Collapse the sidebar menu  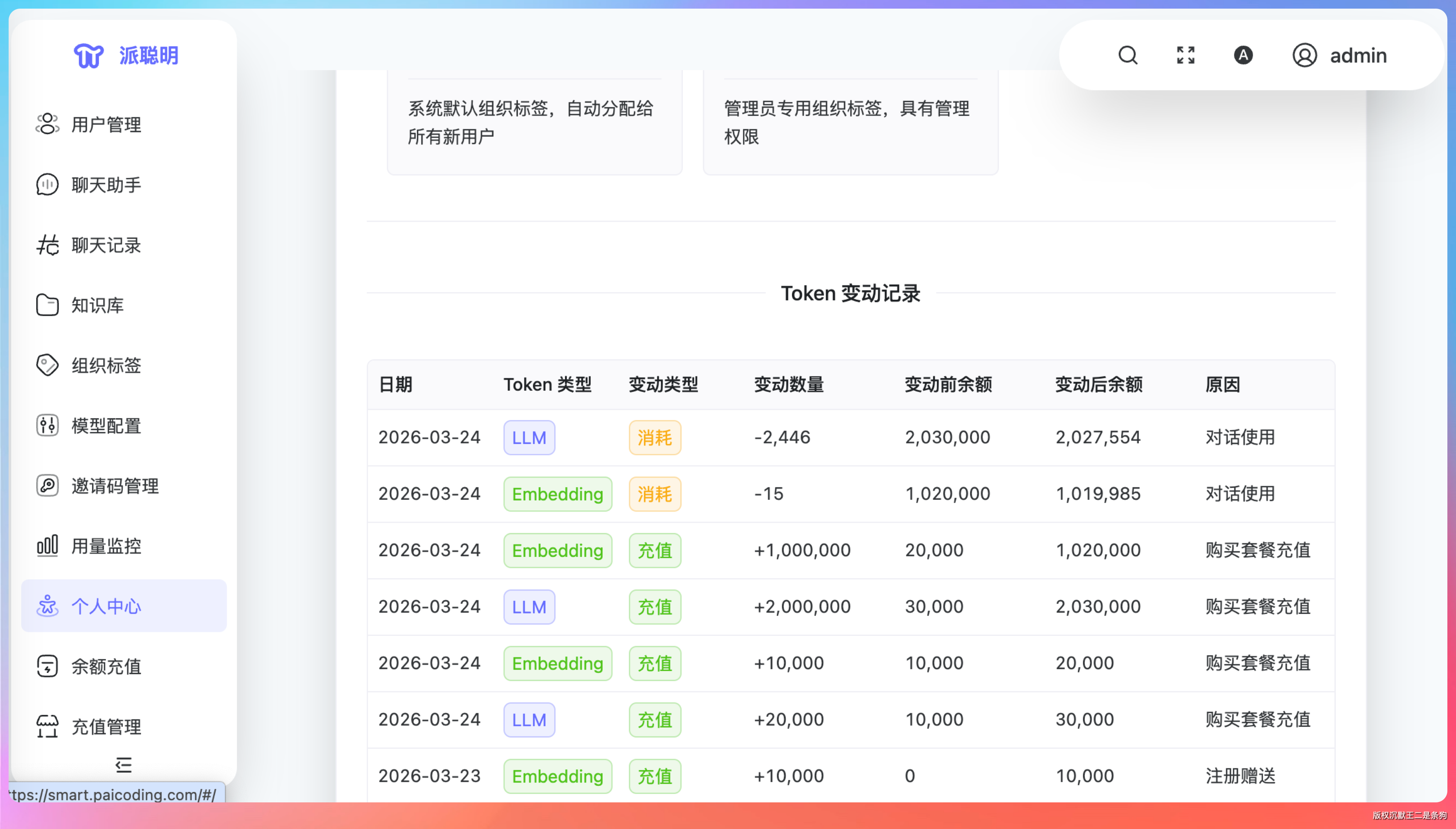[123, 765]
